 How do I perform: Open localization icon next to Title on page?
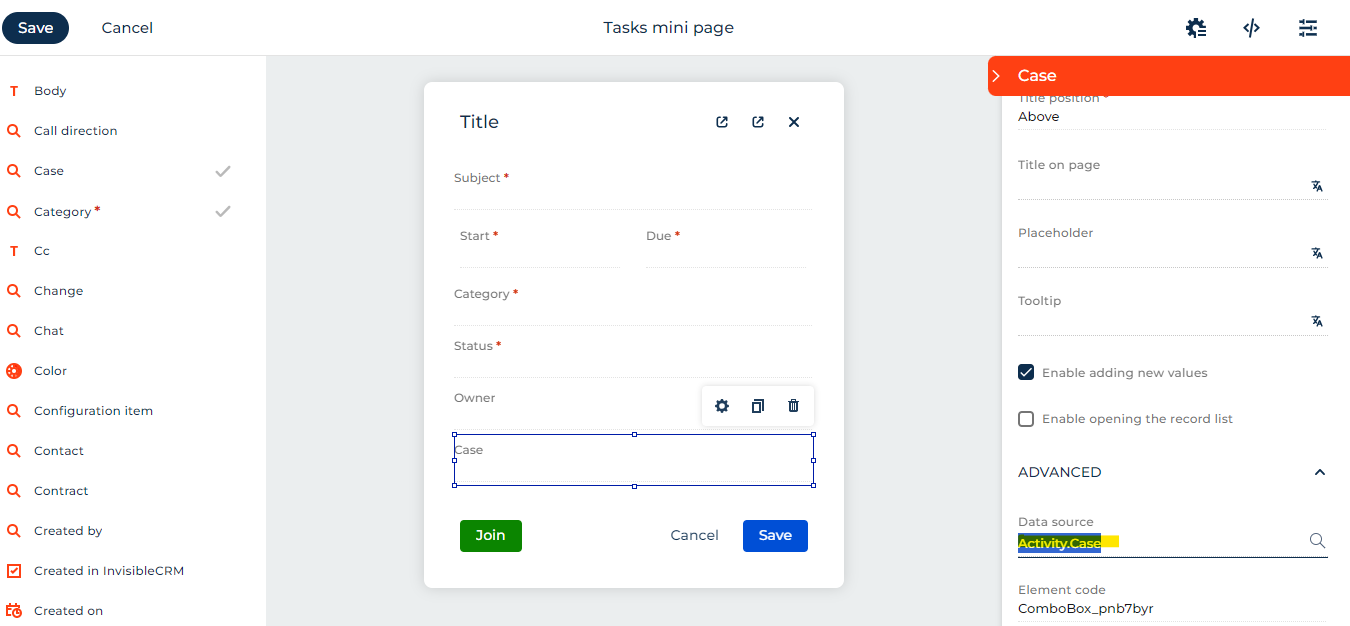pyautogui.click(x=1317, y=186)
